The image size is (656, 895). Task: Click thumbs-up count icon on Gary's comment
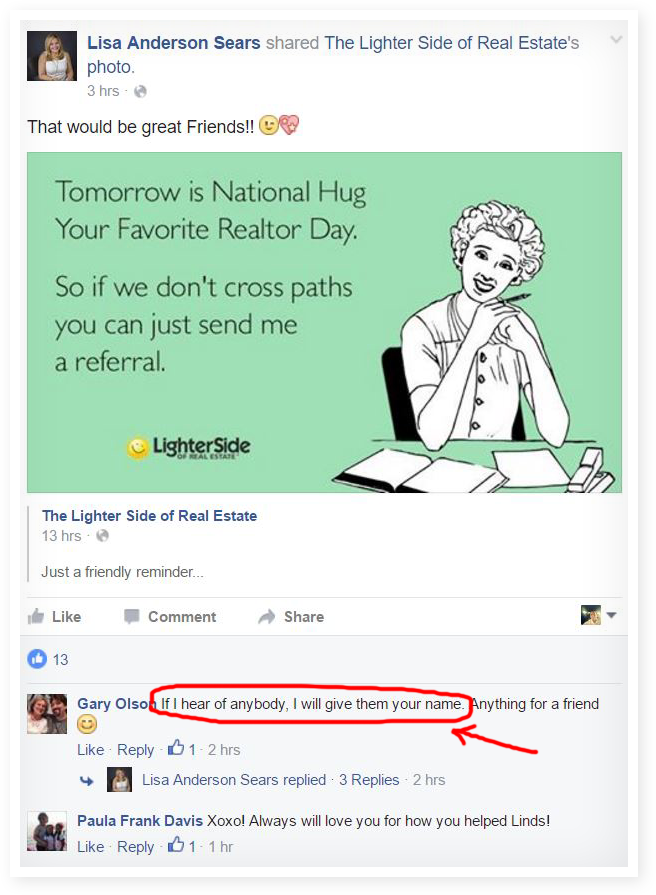tap(176, 748)
